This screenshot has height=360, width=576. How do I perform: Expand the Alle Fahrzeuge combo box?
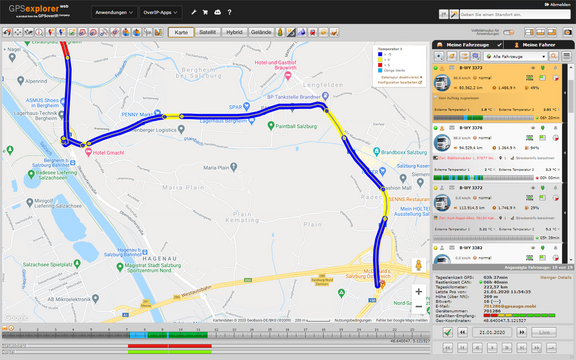click(x=516, y=57)
